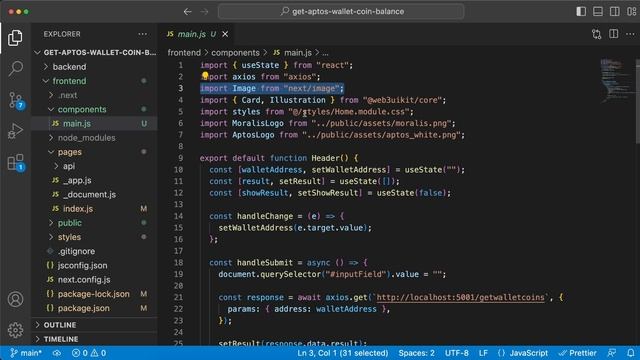Click the command center search box
The width and height of the screenshot is (640, 360).
[x=341, y=11]
